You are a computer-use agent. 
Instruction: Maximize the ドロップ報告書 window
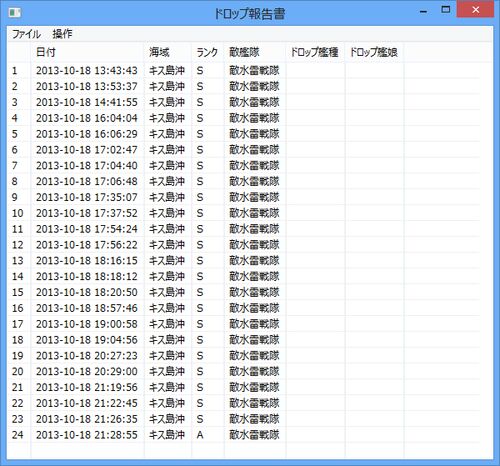pos(446,10)
